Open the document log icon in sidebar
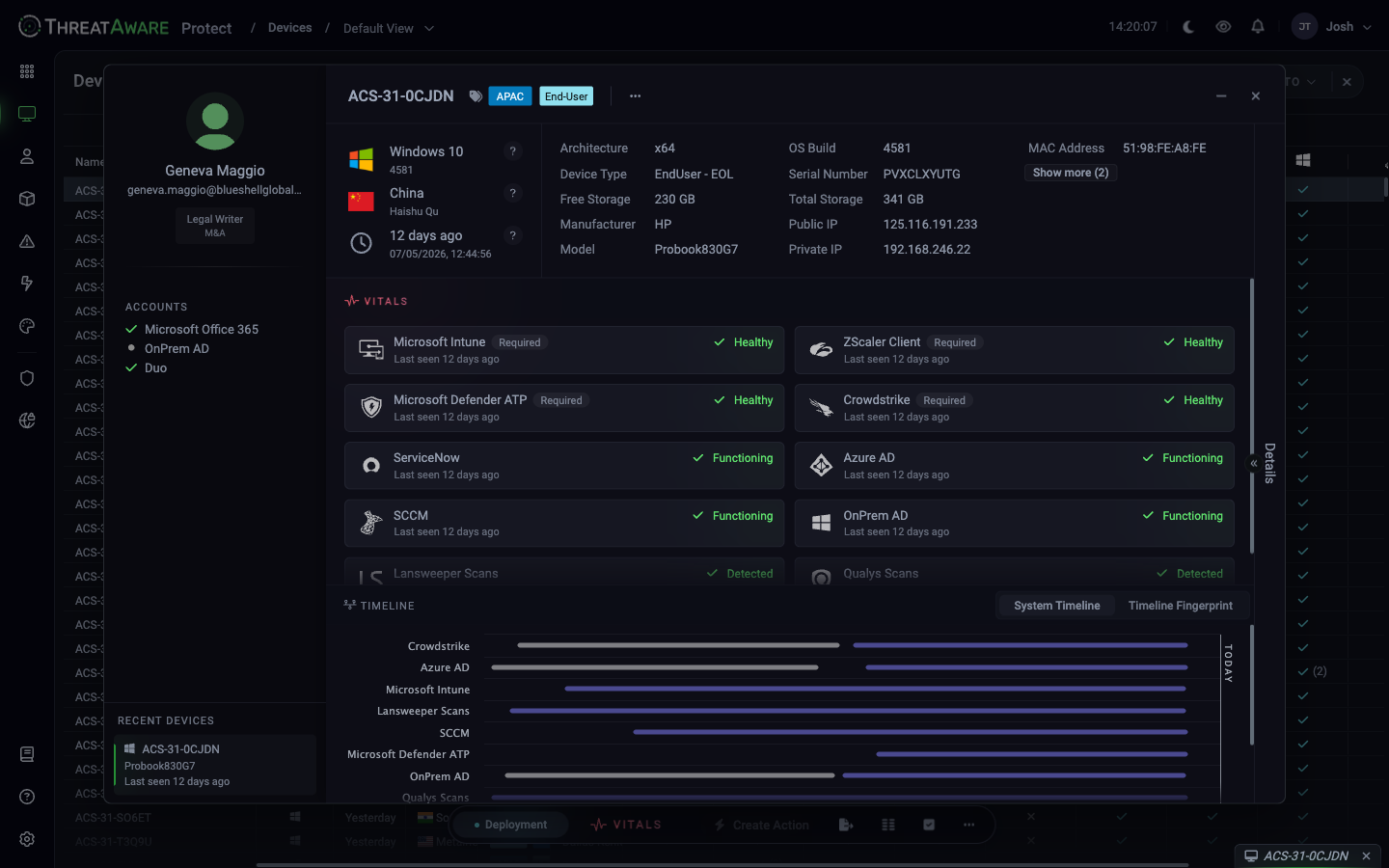The height and width of the screenshot is (868, 1389). [x=27, y=754]
